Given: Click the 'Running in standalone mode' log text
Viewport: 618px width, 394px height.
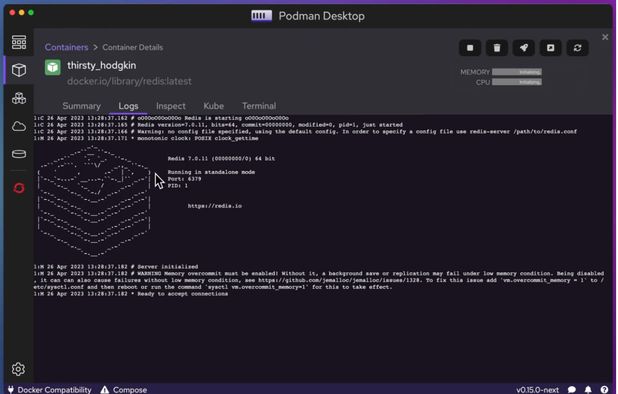Looking at the screenshot, I should (x=211, y=172).
